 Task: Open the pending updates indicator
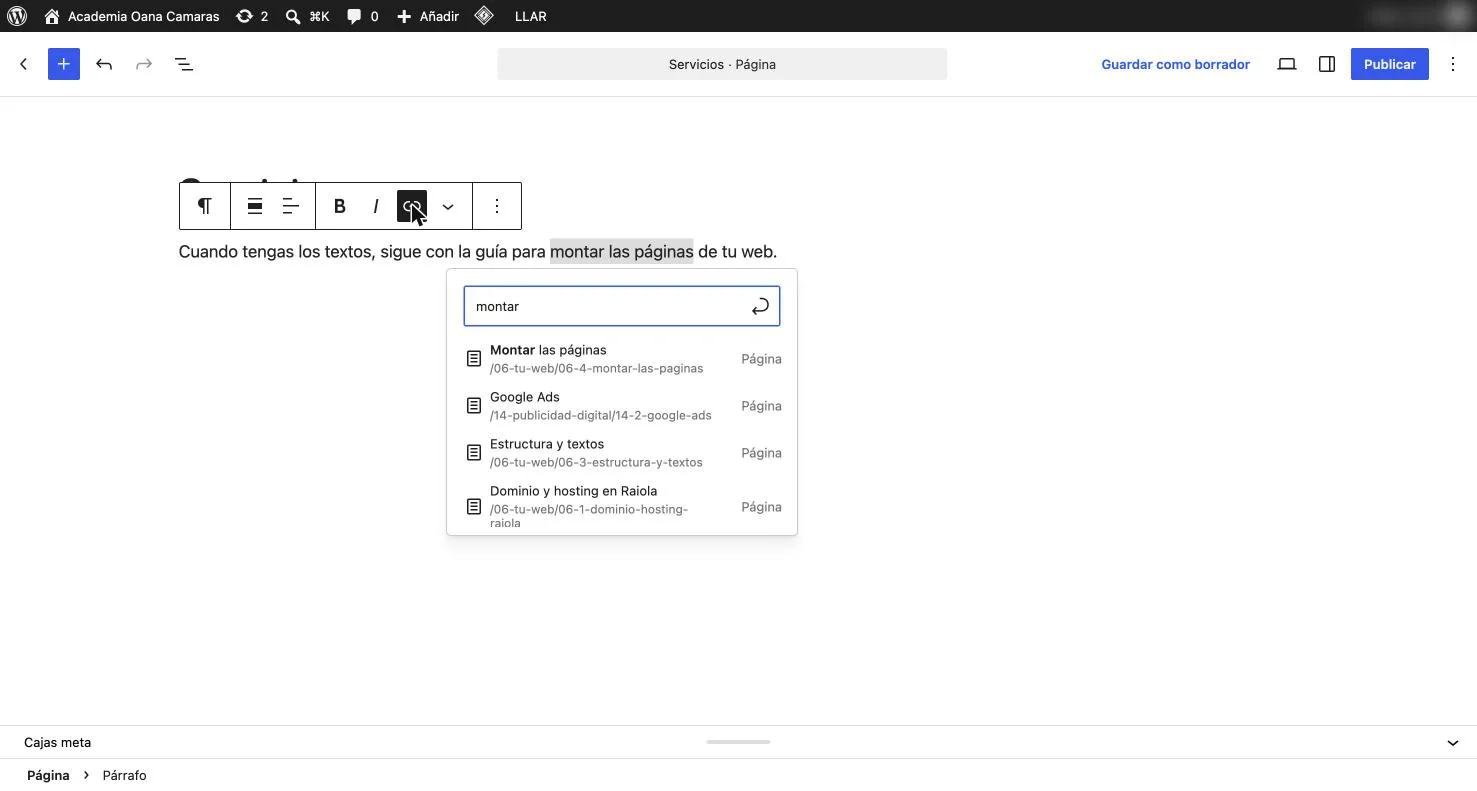tap(252, 16)
